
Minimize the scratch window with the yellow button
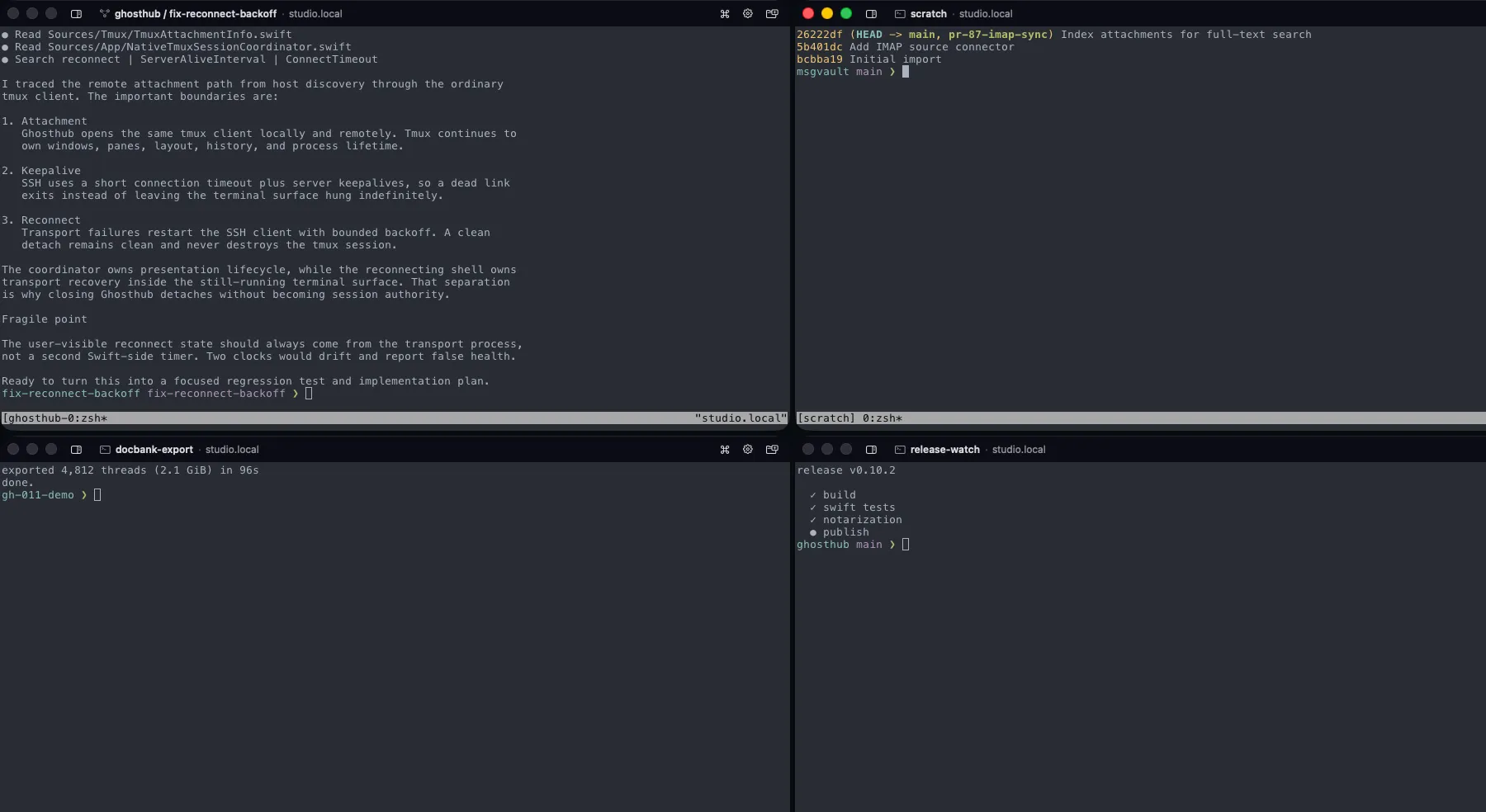point(827,13)
